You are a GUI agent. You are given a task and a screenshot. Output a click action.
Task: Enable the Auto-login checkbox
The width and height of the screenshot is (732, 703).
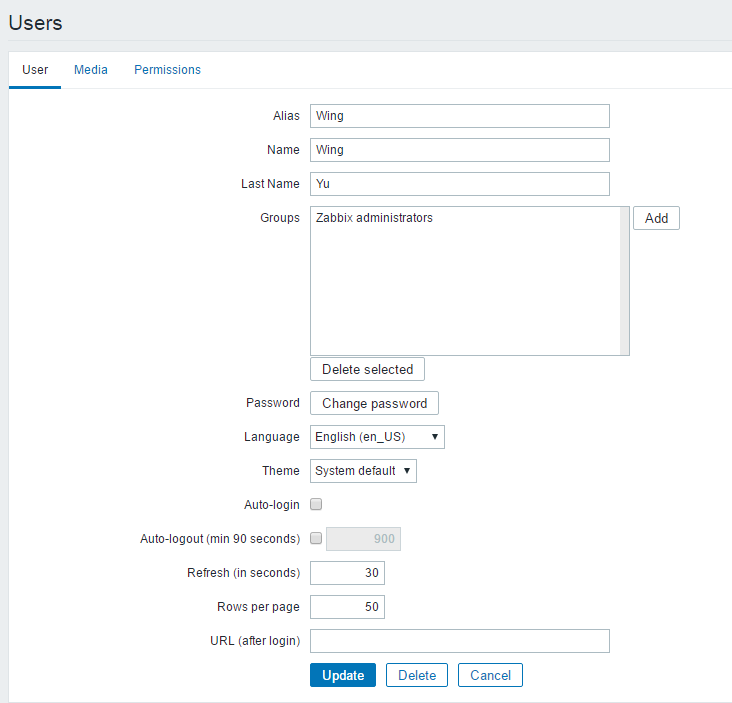coord(317,505)
